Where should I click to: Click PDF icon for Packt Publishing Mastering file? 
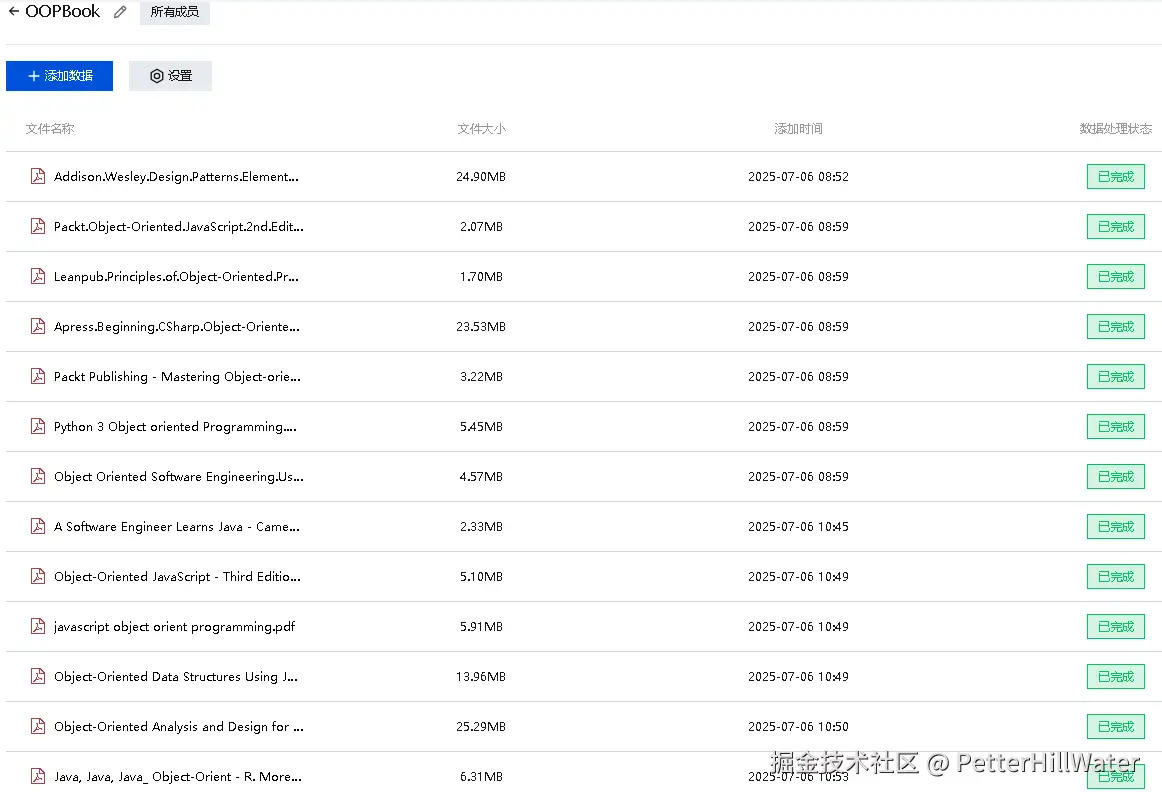coord(38,376)
